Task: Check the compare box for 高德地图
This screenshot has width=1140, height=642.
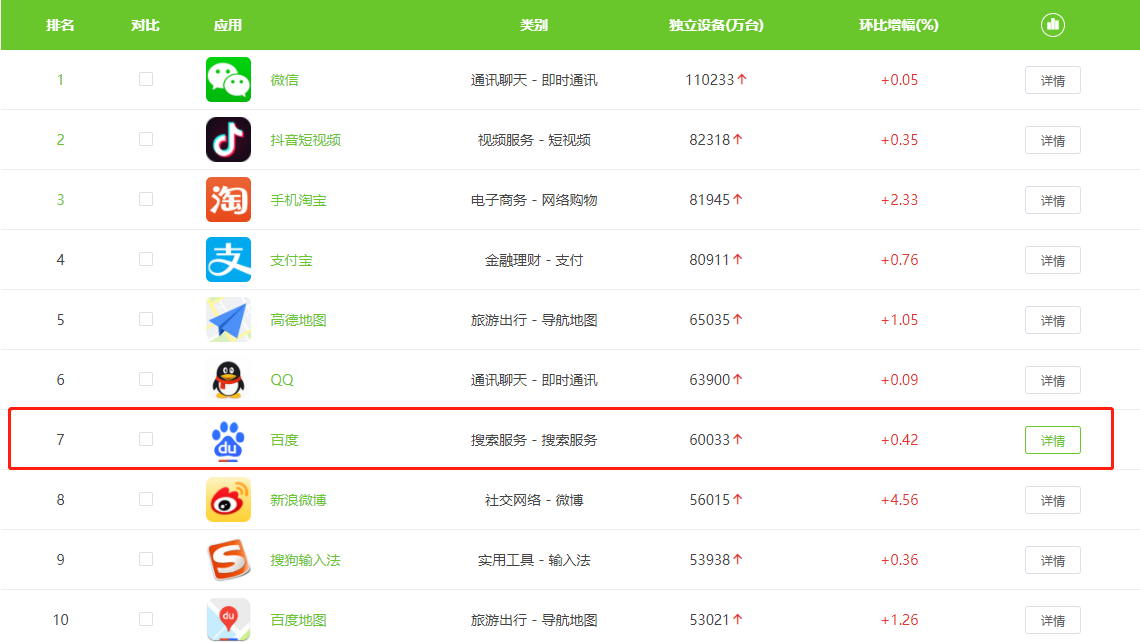Action: point(146,319)
